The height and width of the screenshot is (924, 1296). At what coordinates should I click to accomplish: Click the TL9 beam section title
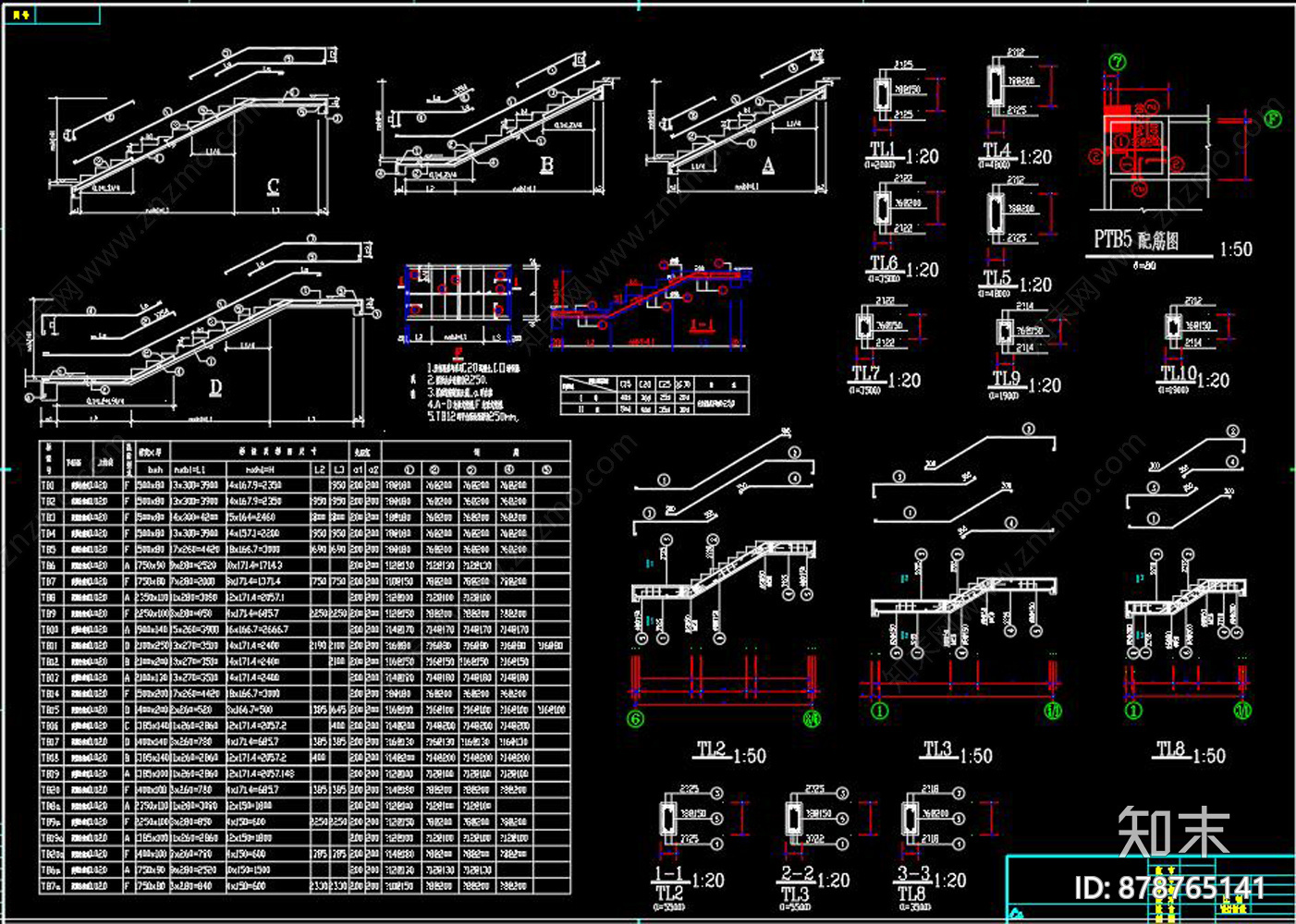pyautogui.click(x=1007, y=379)
